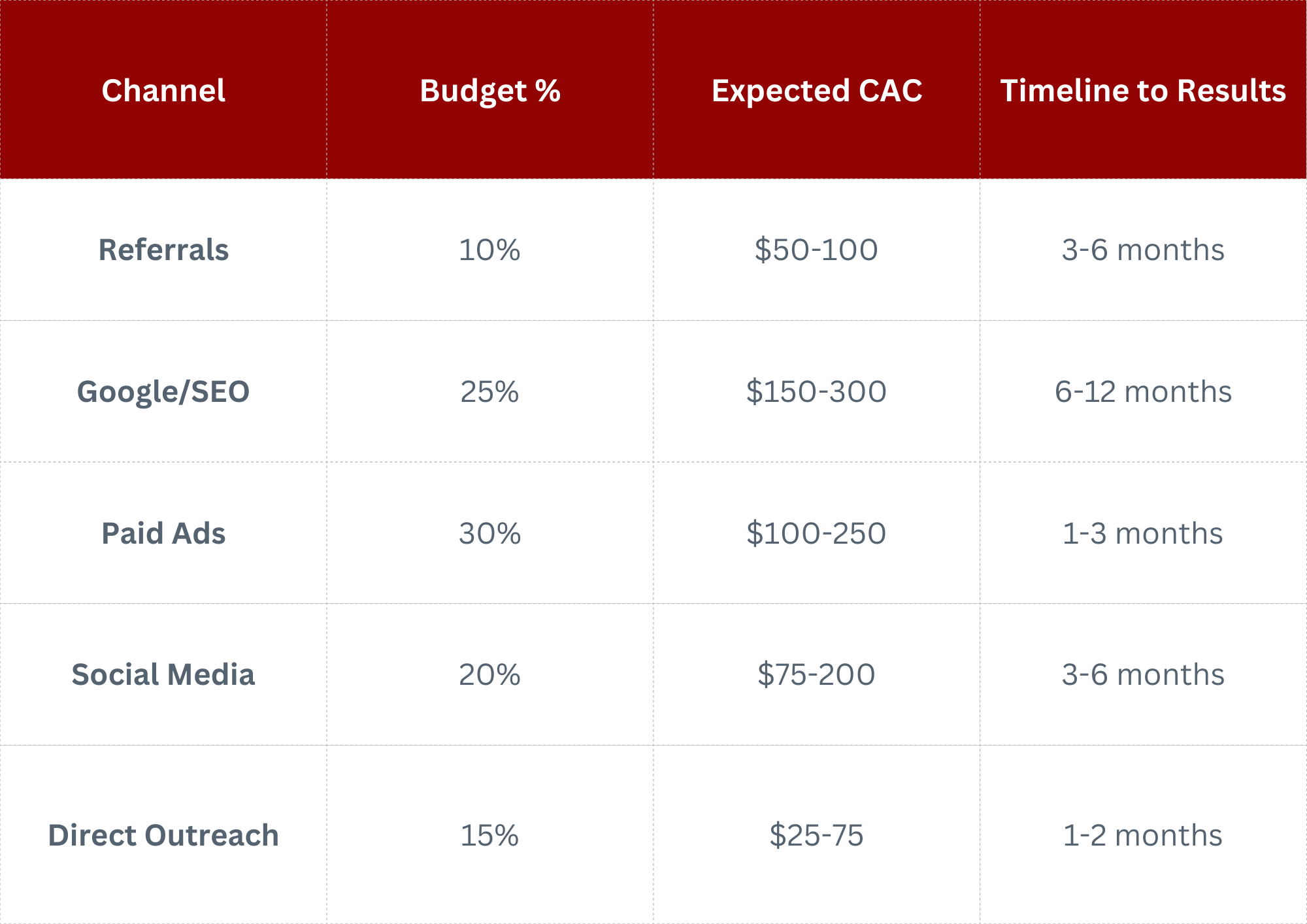The image size is (1307, 924).
Task: Select the Social Media row label
Action: click(x=163, y=674)
